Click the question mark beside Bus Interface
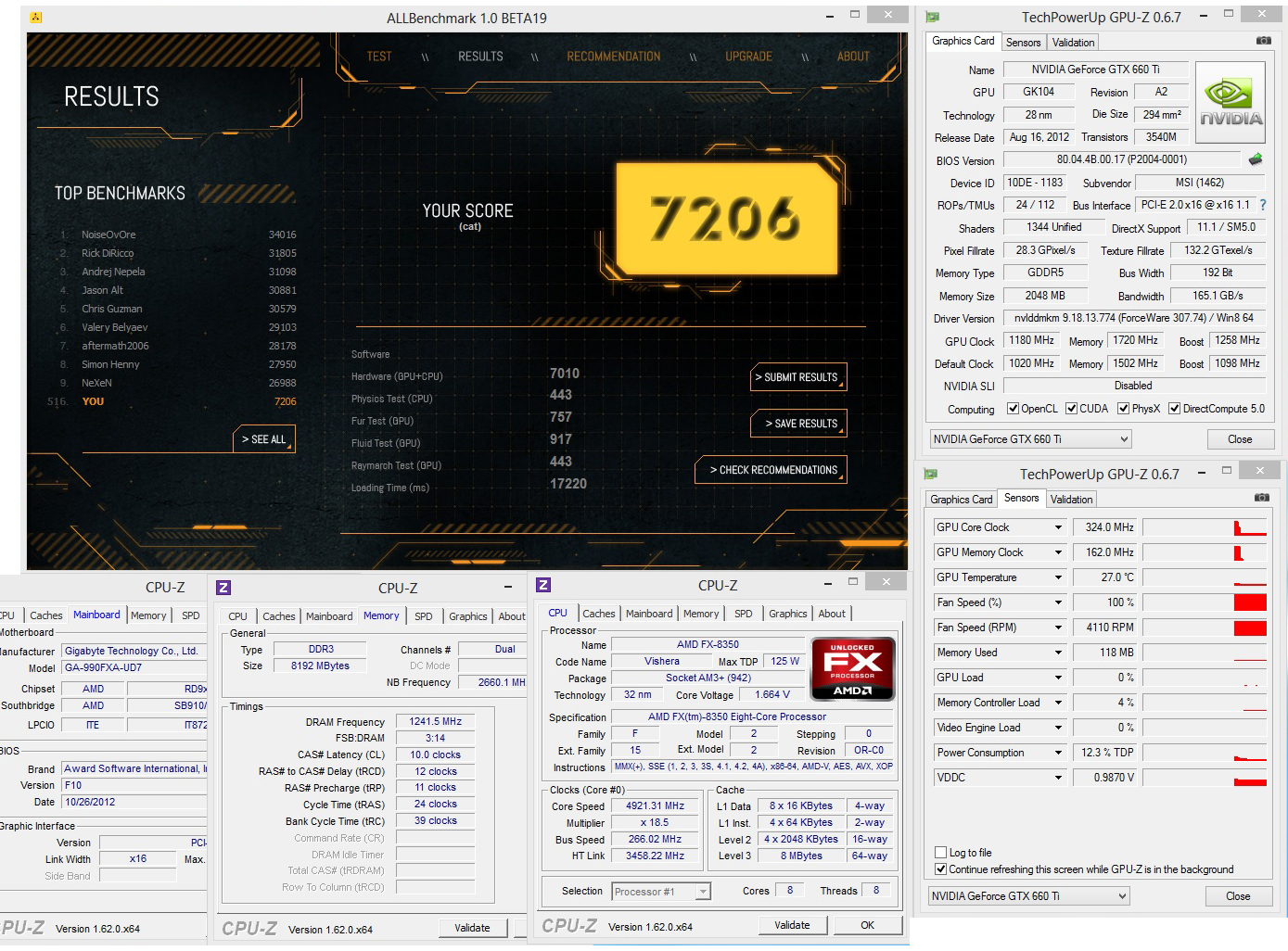The height and width of the screenshot is (951, 1288). 1262,205
